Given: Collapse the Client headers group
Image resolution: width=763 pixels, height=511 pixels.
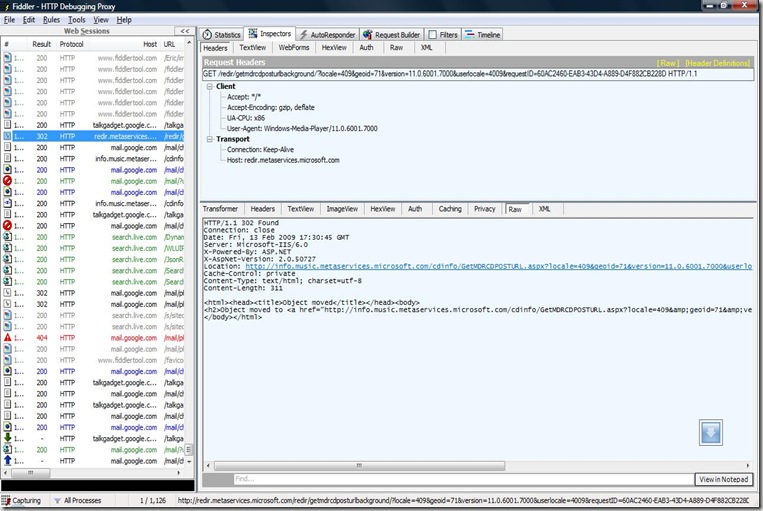Looking at the screenshot, I should point(210,86).
